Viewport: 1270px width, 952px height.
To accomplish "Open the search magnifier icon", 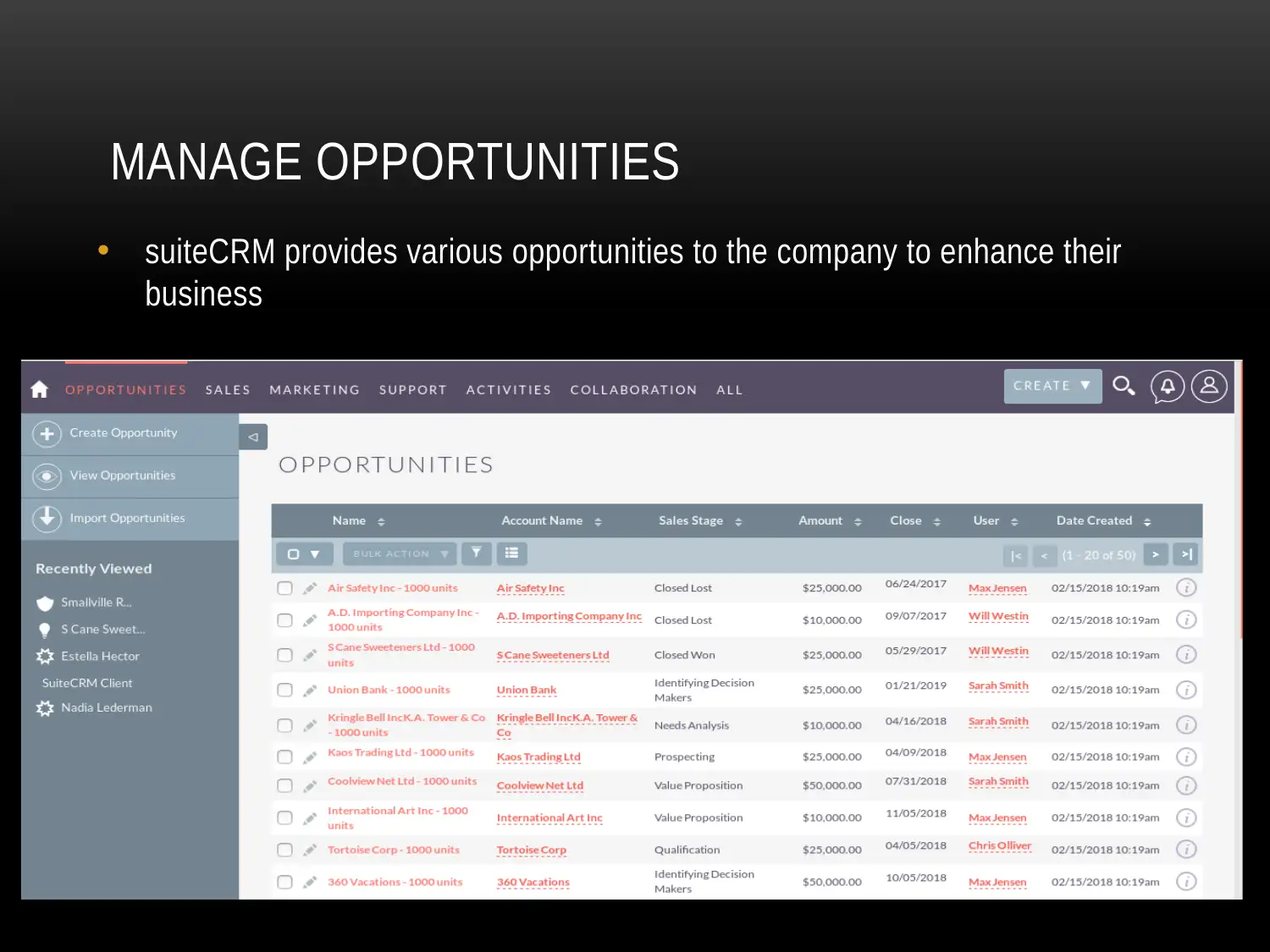I will 1124,386.
